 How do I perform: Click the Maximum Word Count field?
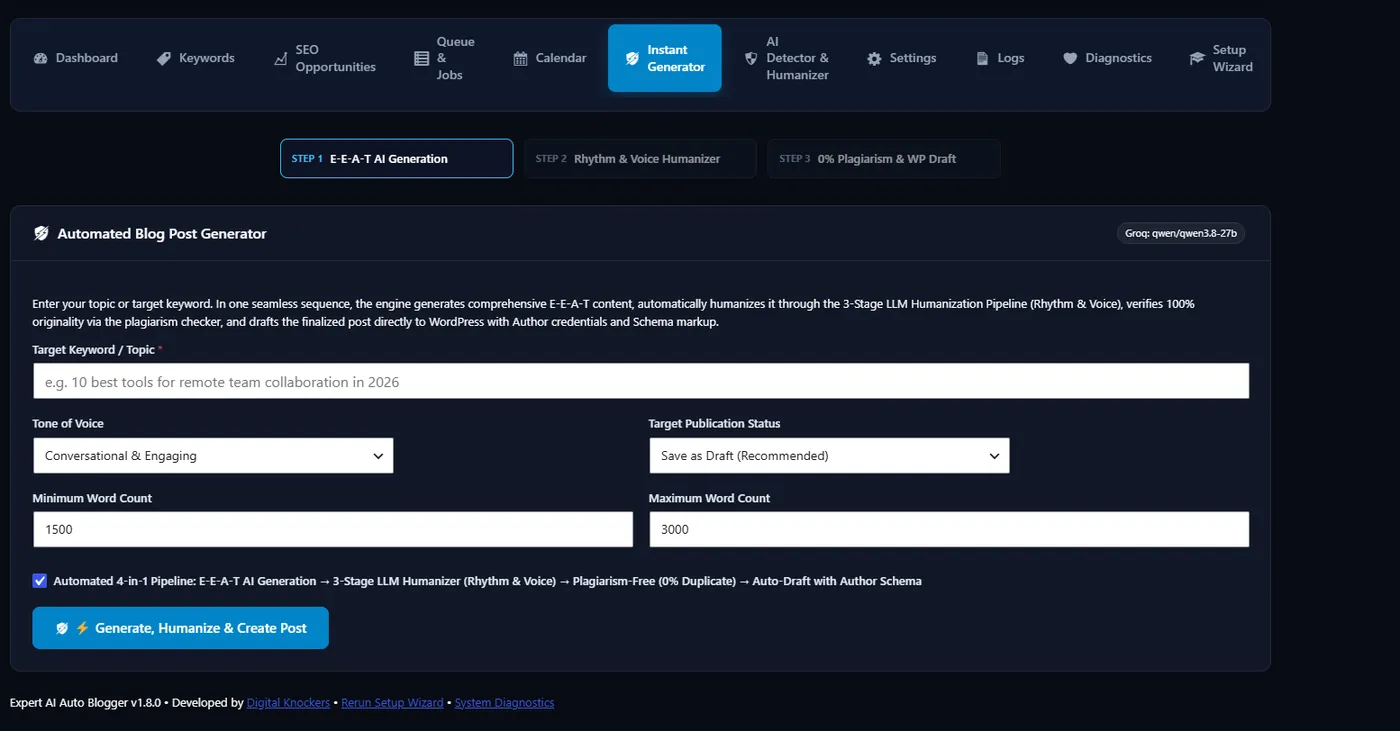click(949, 529)
